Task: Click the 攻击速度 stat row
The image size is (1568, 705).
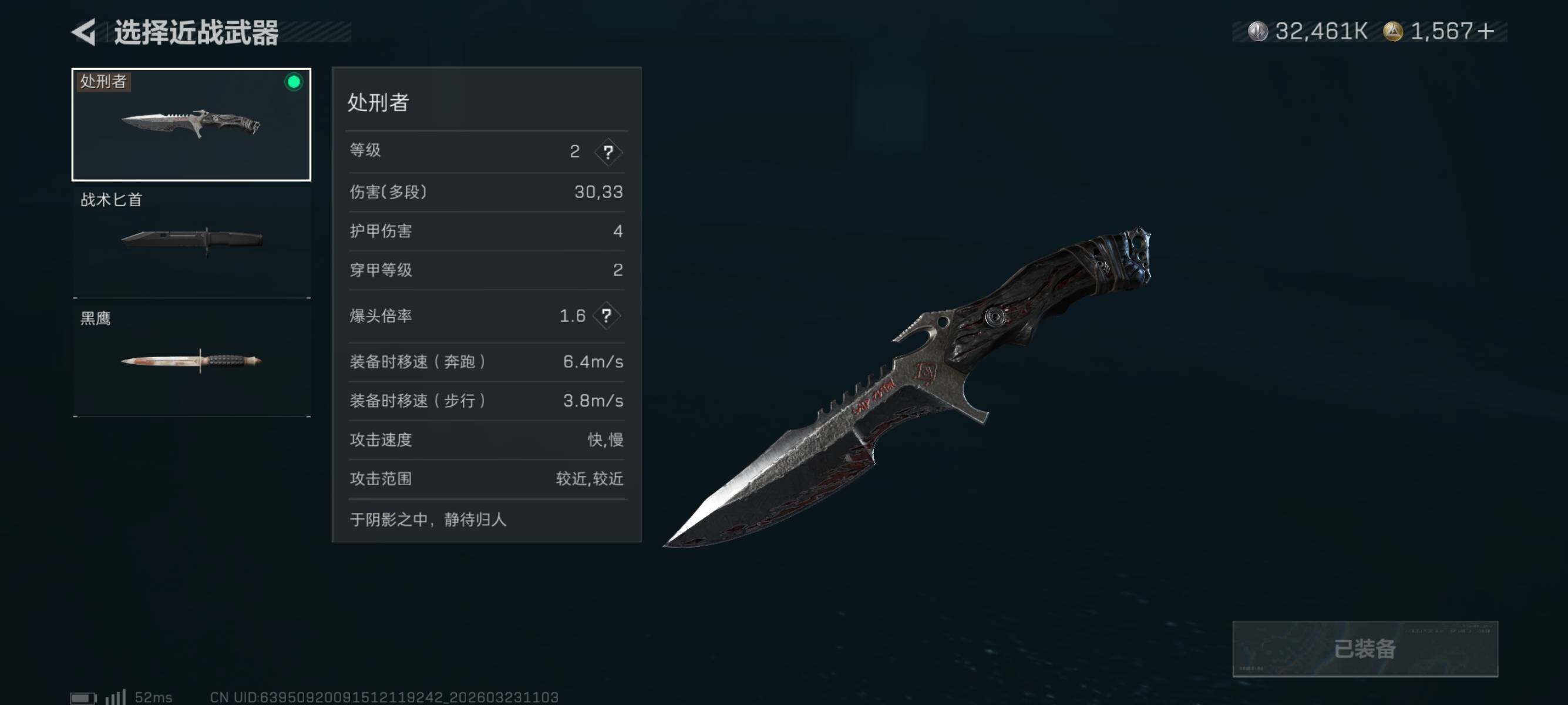Action: (x=486, y=440)
